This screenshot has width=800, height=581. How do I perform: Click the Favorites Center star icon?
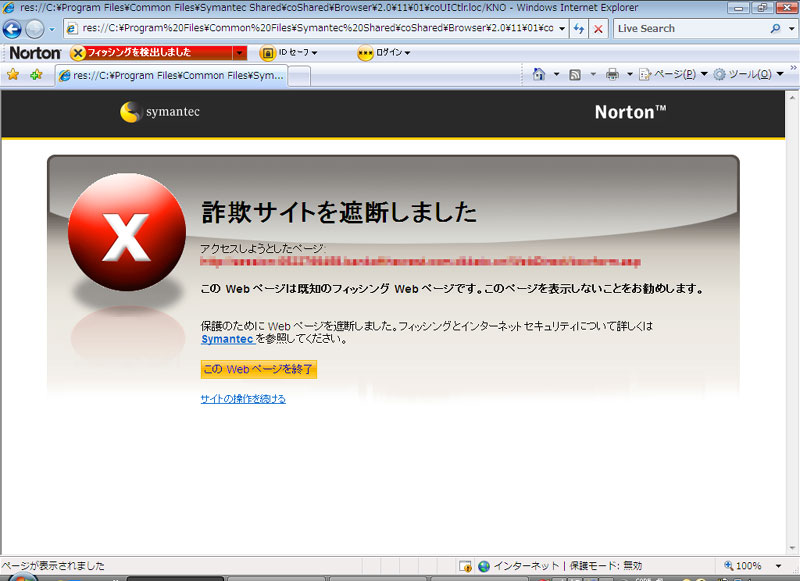tap(13, 75)
